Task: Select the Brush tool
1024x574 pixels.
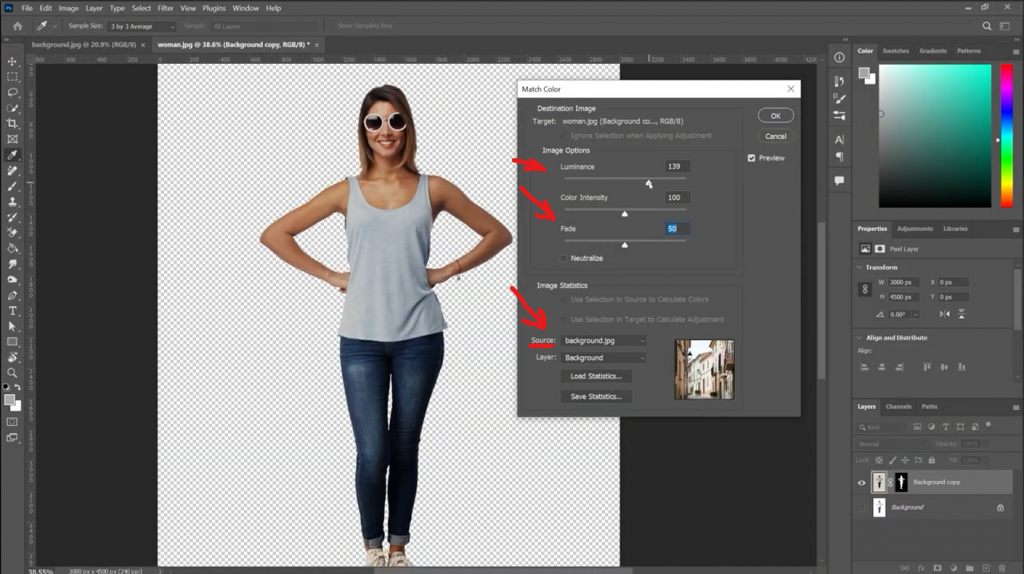Action: click(x=12, y=186)
